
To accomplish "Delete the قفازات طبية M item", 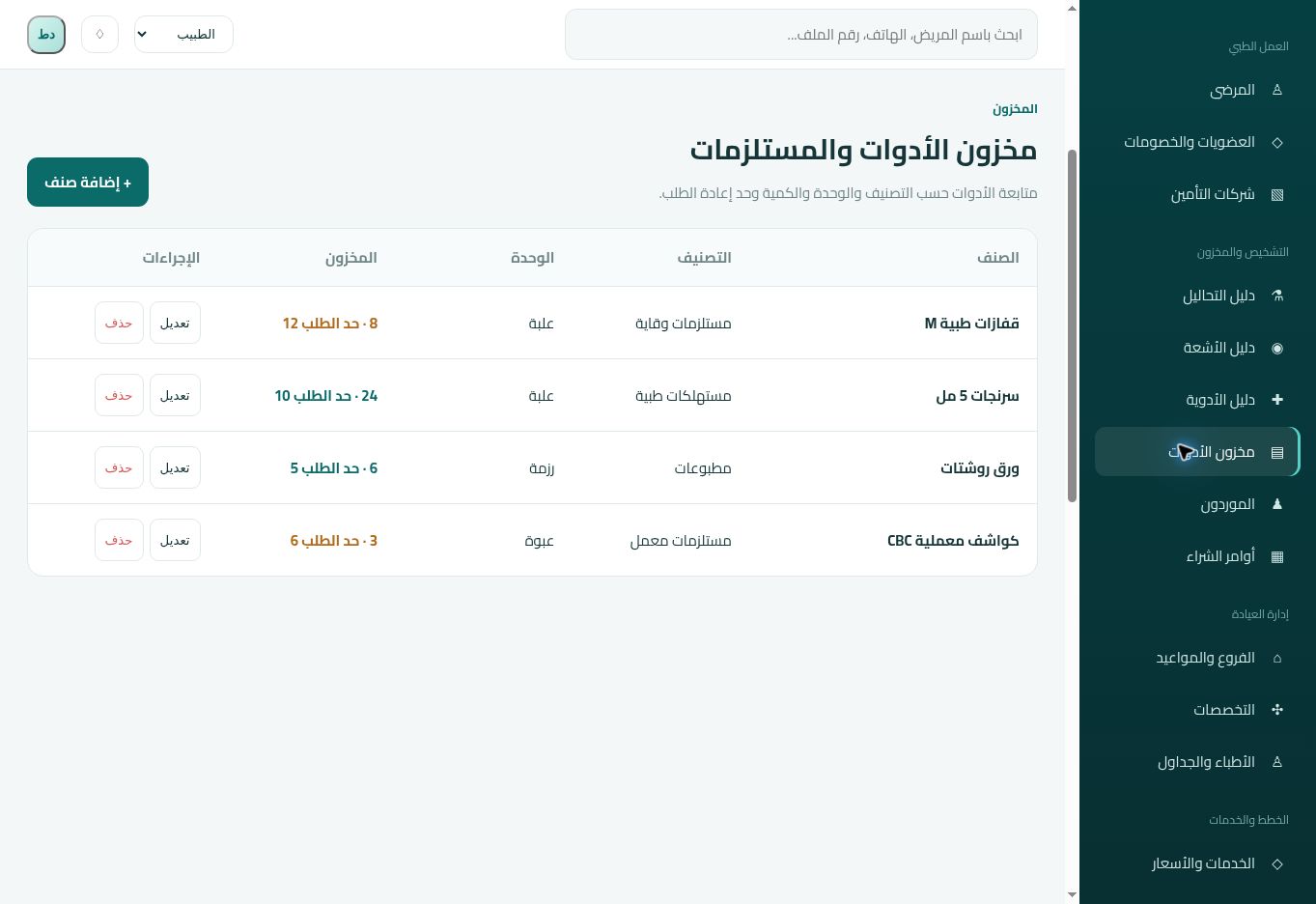I will [x=119, y=323].
